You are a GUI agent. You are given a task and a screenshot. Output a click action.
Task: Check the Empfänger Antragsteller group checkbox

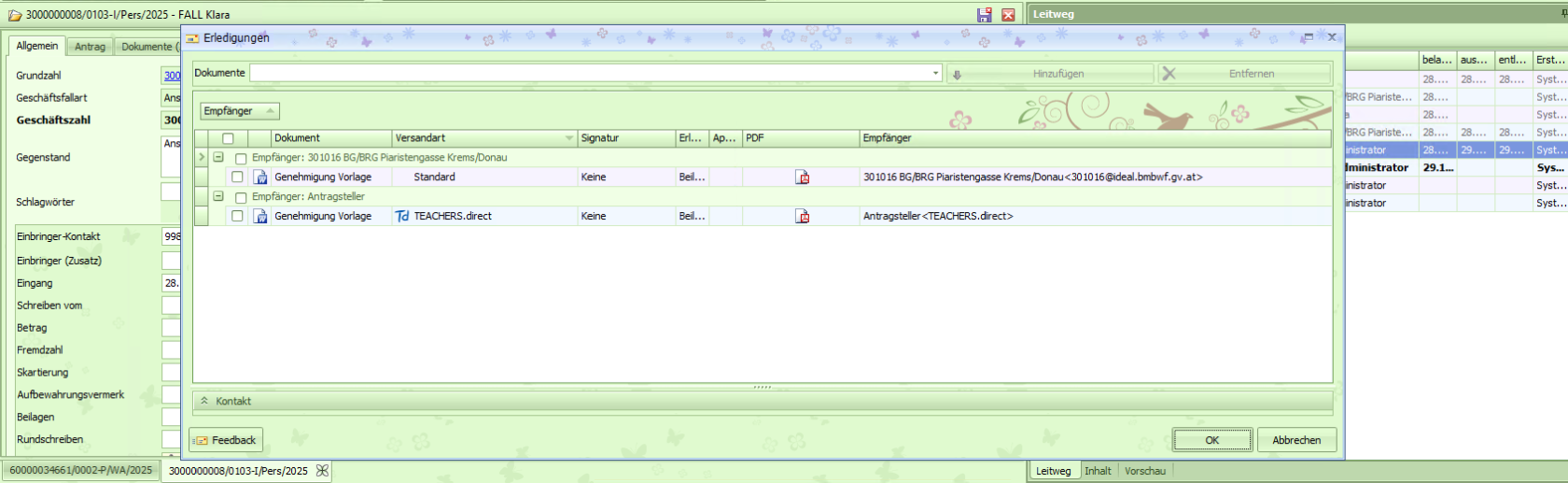pos(241,198)
